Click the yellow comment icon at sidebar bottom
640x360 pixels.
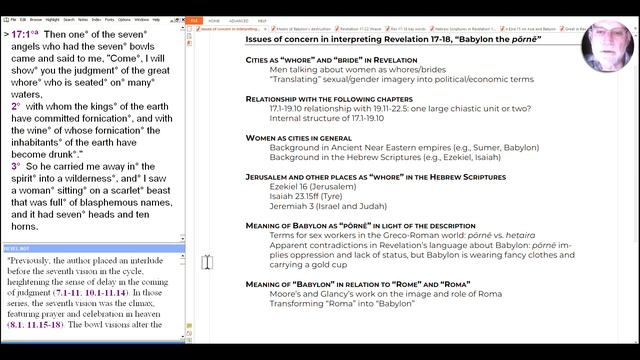click(x=189, y=326)
